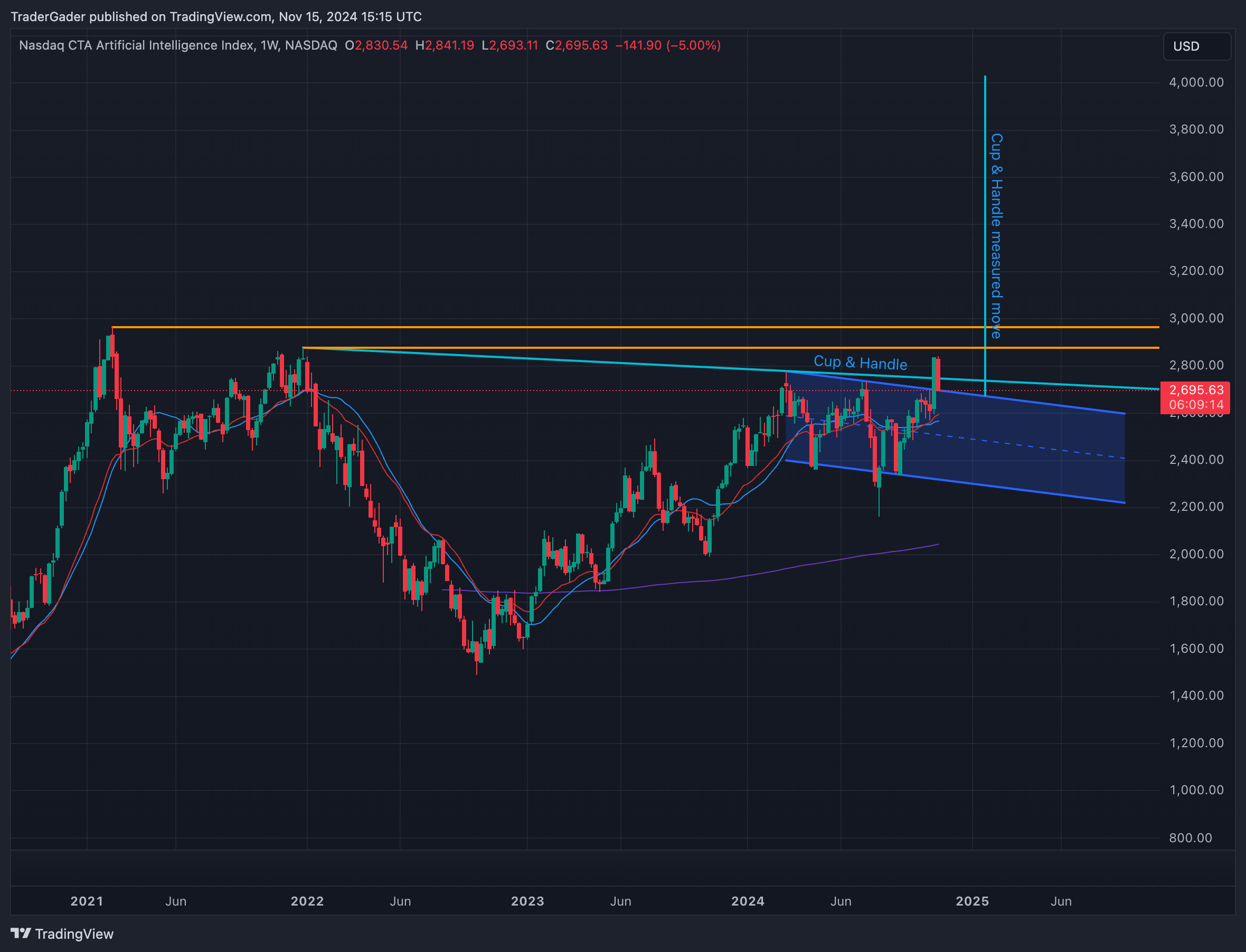This screenshot has width=1246, height=952.
Task: Click the TraderGader published header text
Action: coord(216,17)
